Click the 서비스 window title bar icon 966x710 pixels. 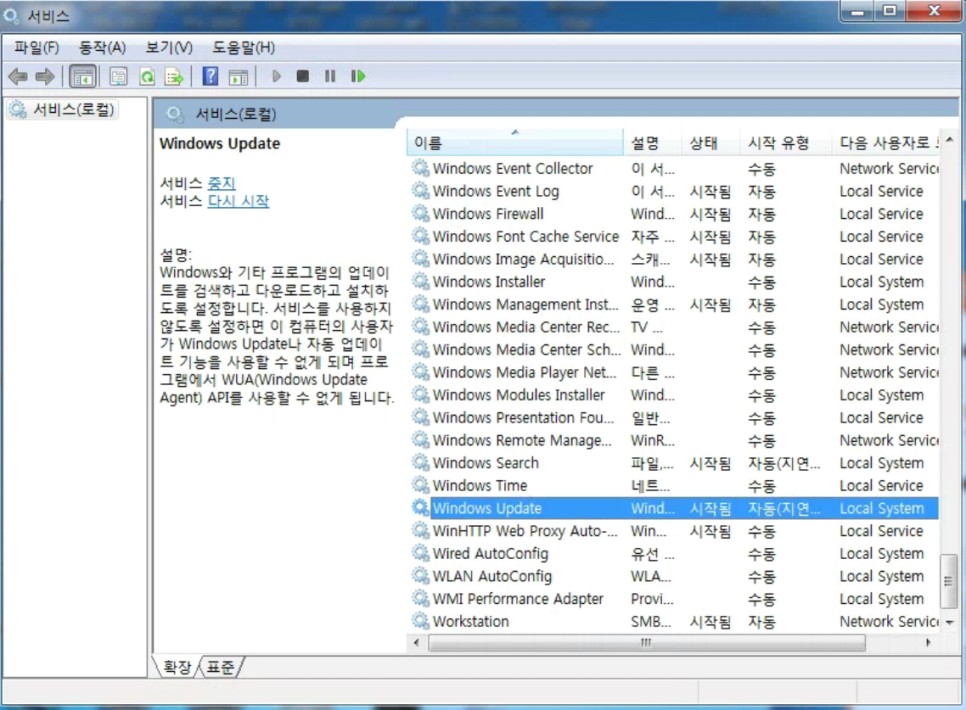(x=12, y=15)
